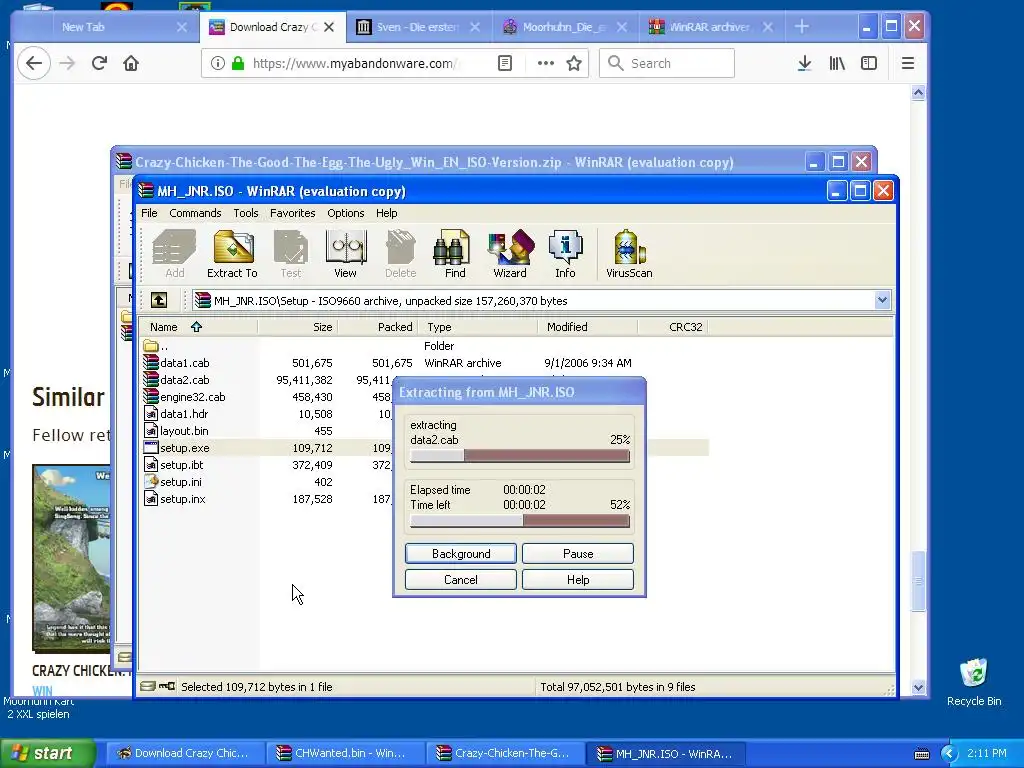
Task: Open Firefox downloads arrow
Action: click(805, 63)
